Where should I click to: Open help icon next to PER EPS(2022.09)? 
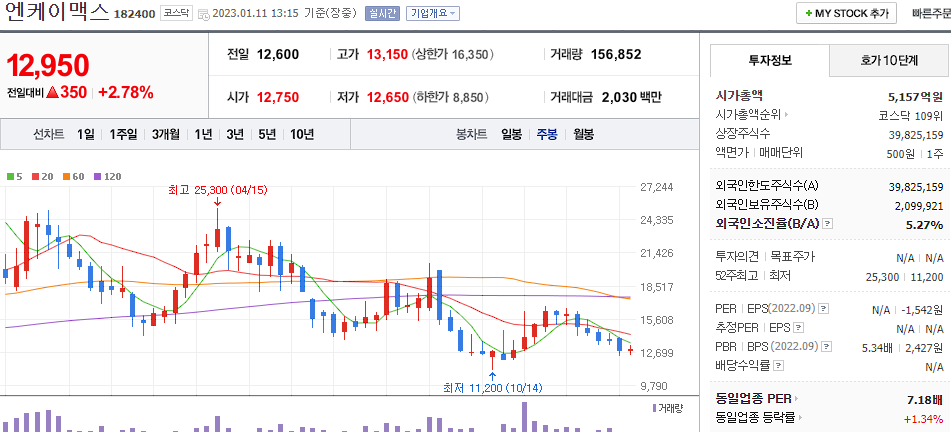click(823, 309)
